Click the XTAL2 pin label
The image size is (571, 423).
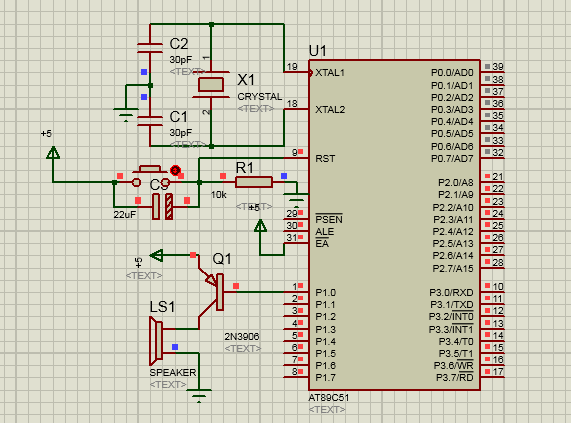click(330, 109)
